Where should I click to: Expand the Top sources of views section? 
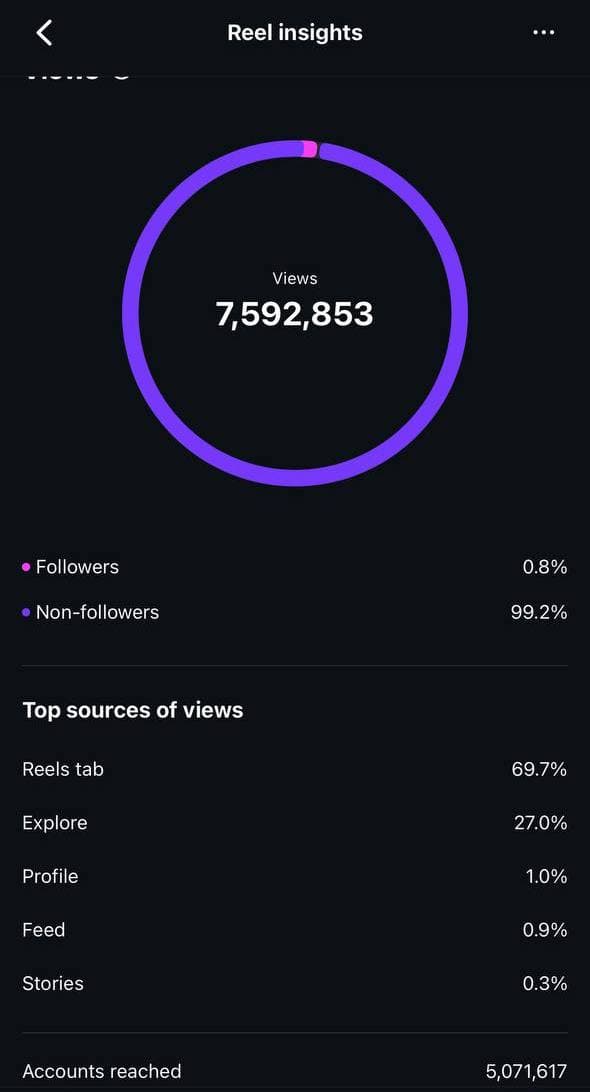click(x=133, y=710)
